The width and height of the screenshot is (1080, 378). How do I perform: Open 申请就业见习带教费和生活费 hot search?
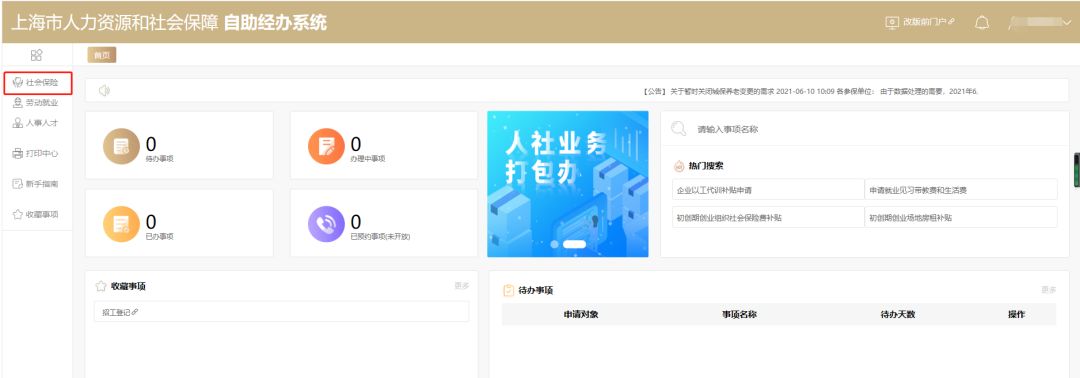[961, 189]
